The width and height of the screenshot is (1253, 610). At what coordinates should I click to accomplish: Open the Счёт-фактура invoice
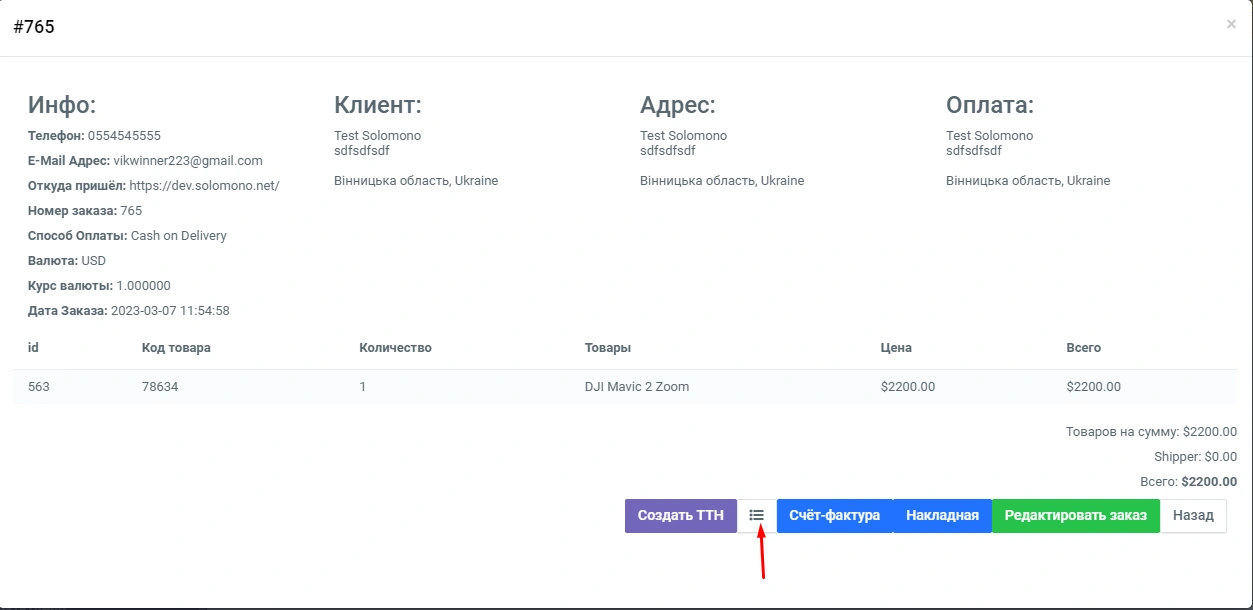coord(834,515)
